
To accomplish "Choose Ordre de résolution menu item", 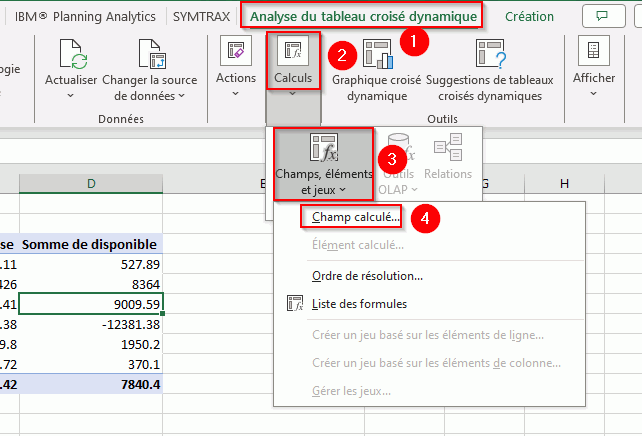I will pos(367,276).
